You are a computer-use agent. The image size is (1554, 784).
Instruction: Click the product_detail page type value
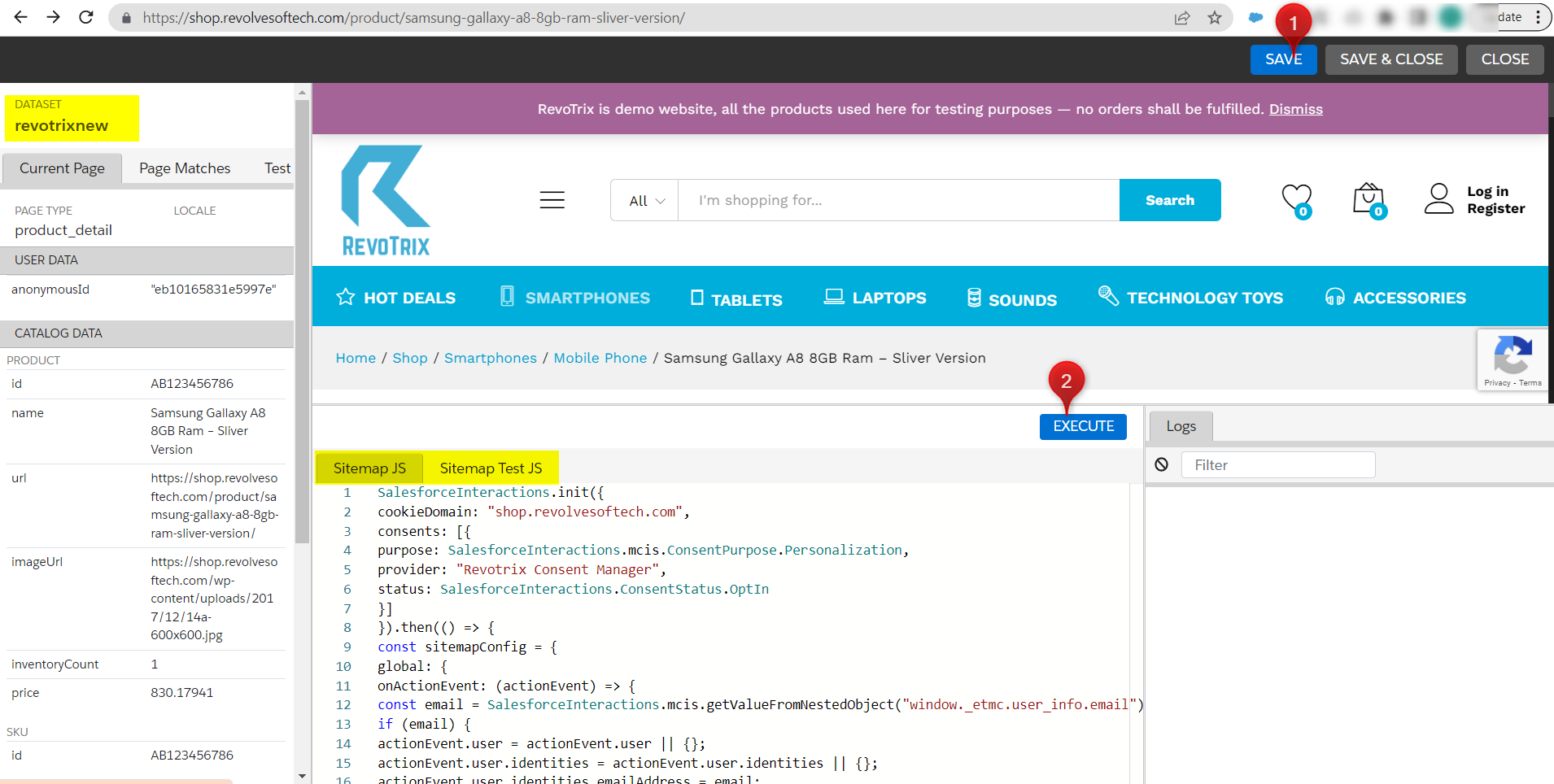(63, 230)
